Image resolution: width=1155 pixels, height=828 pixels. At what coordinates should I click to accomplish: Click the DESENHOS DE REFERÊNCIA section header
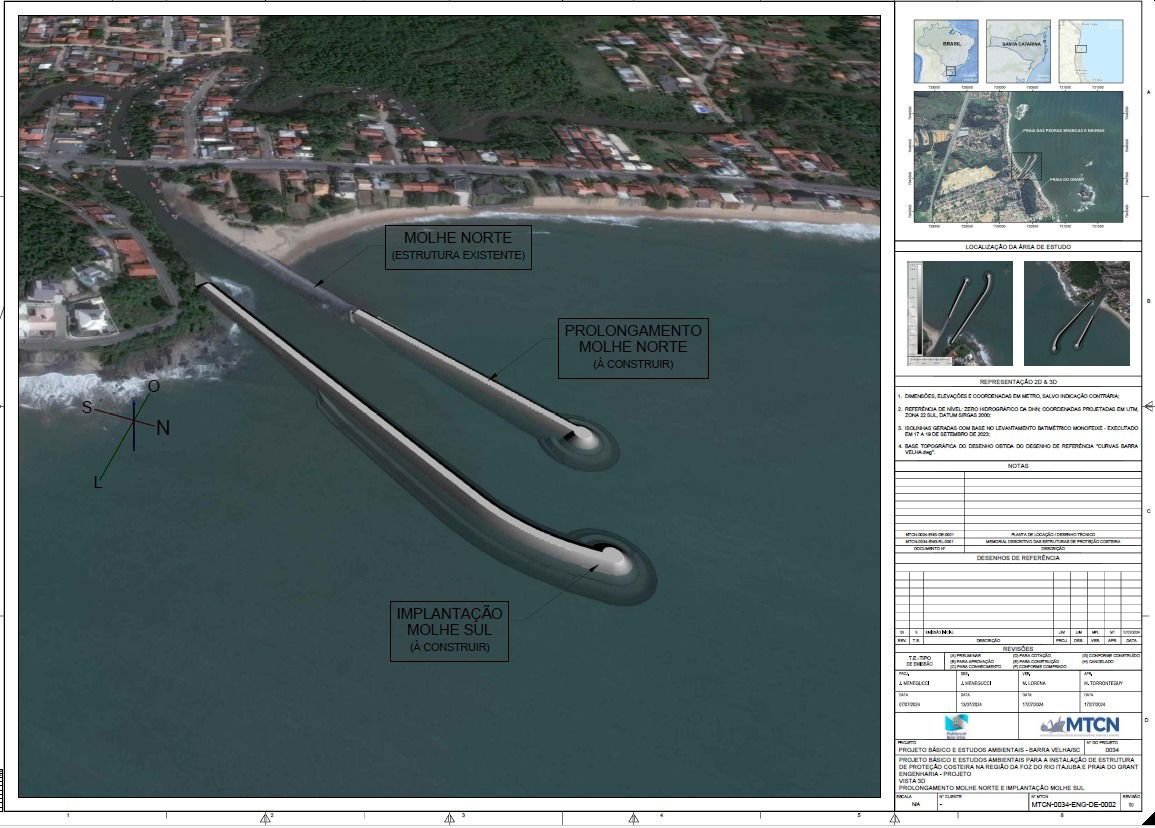1017,558
